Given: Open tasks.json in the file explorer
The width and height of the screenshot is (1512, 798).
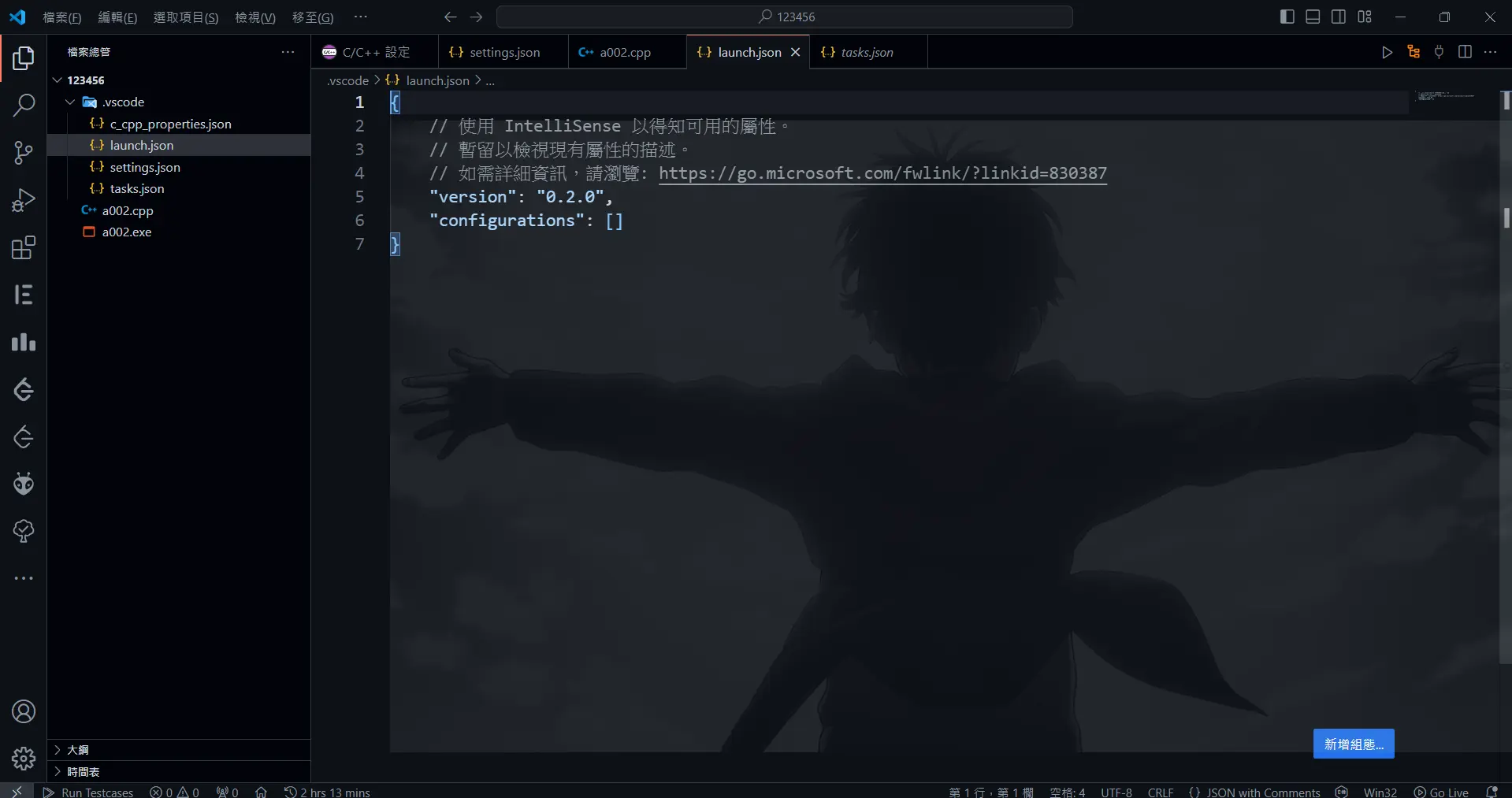Looking at the screenshot, I should (137, 189).
